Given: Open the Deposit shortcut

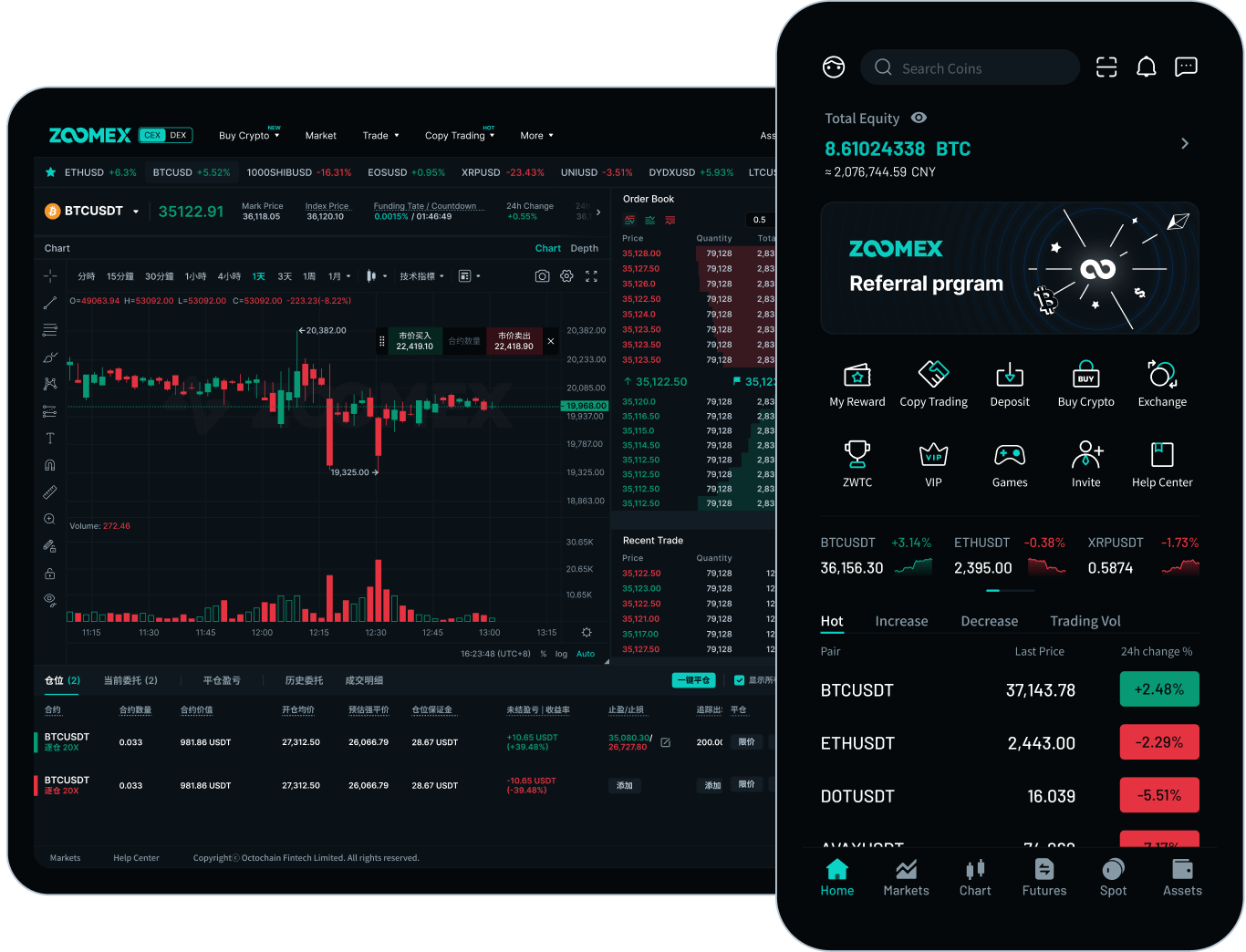Looking at the screenshot, I should click(1010, 374).
